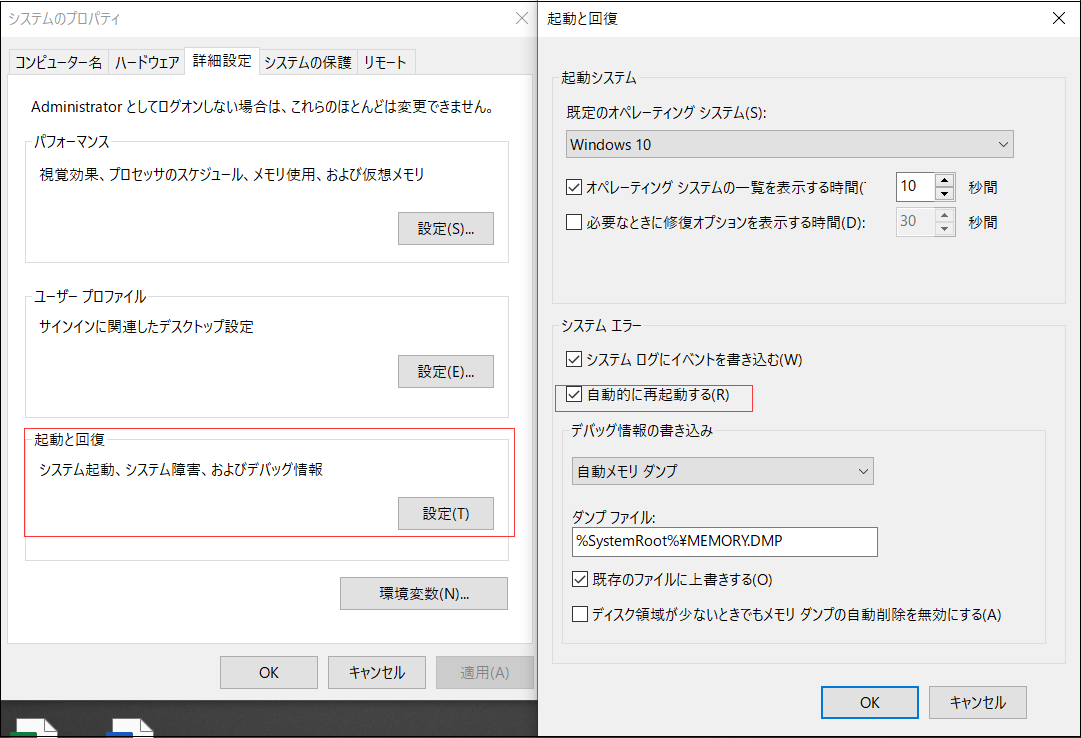1081x738 pixels.
Task: Open 環境変数(N)... dialog
Action: pos(424,594)
